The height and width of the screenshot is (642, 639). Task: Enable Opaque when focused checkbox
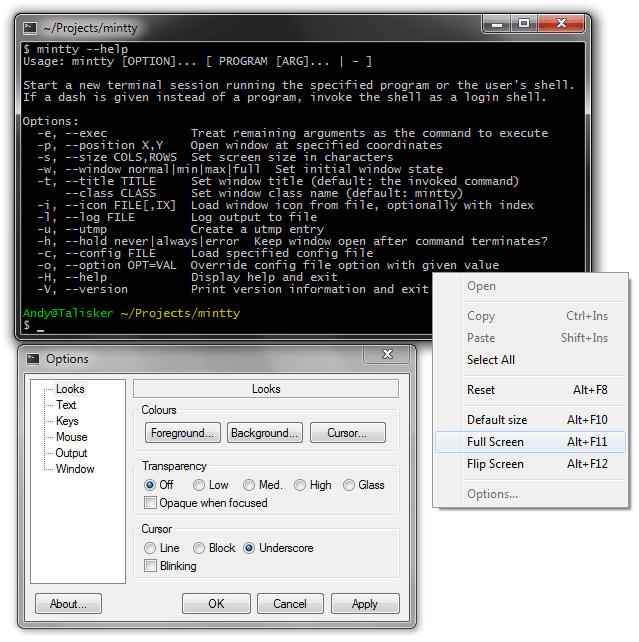[x=151, y=503]
